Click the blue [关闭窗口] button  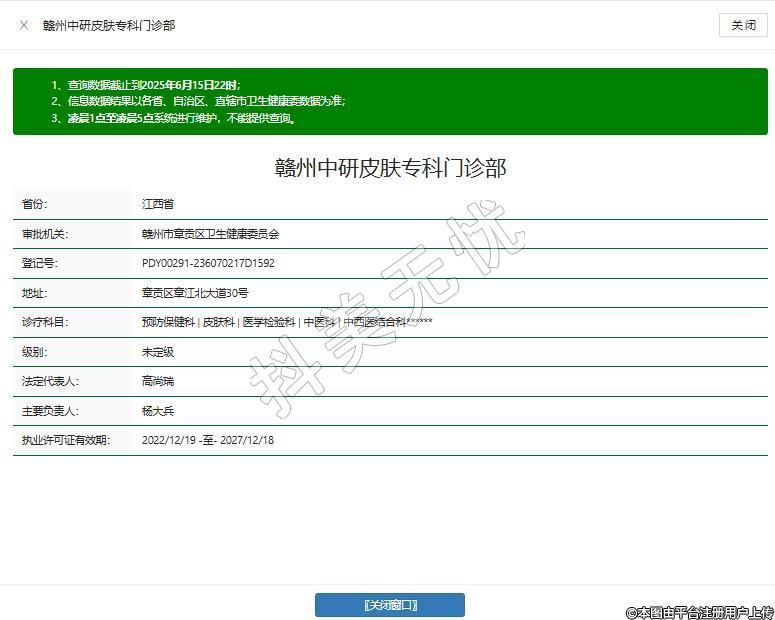389,605
